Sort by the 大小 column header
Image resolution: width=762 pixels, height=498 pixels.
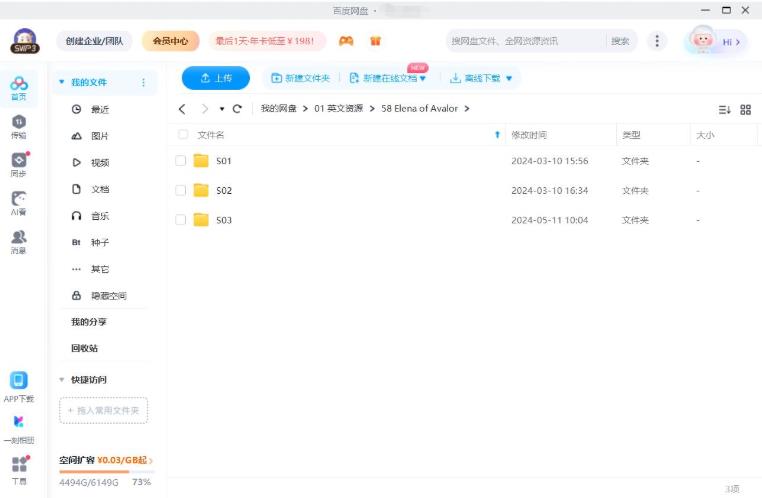tap(705, 135)
